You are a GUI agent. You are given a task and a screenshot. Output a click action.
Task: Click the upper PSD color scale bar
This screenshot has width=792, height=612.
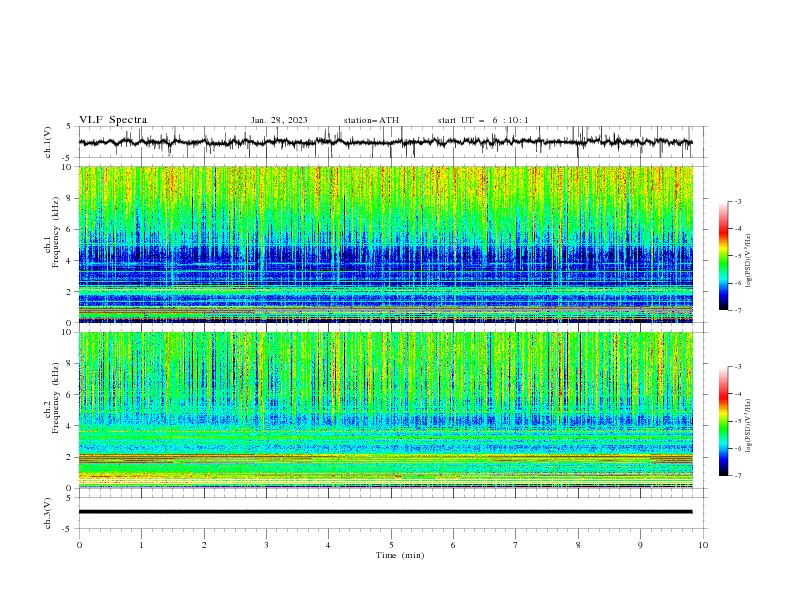click(723, 256)
